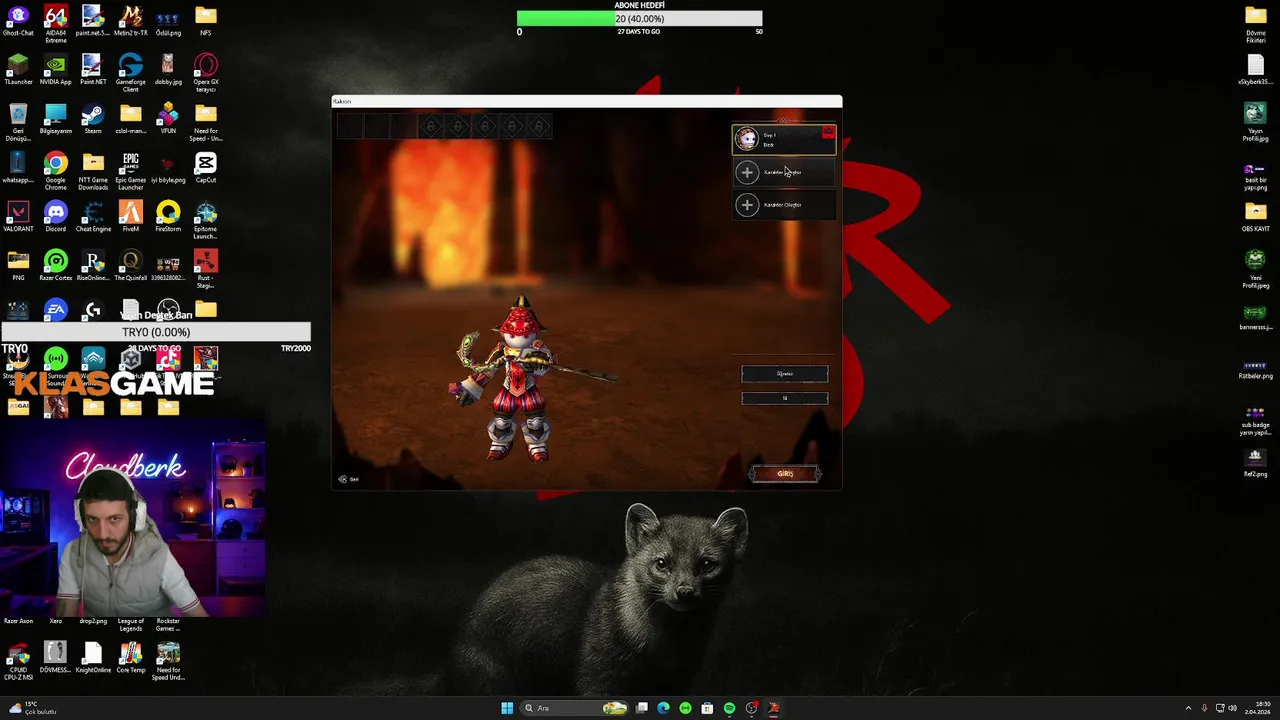1280x720 pixels.
Task: Launch Steam from the desktop
Action: point(93,119)
